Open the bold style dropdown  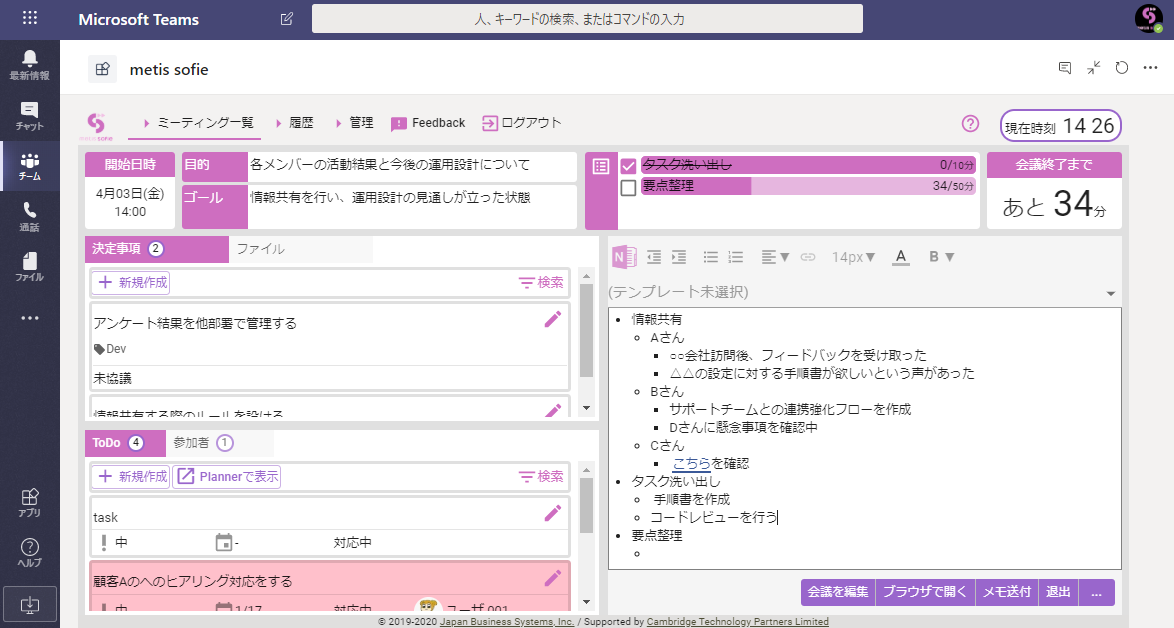(941, 257)
